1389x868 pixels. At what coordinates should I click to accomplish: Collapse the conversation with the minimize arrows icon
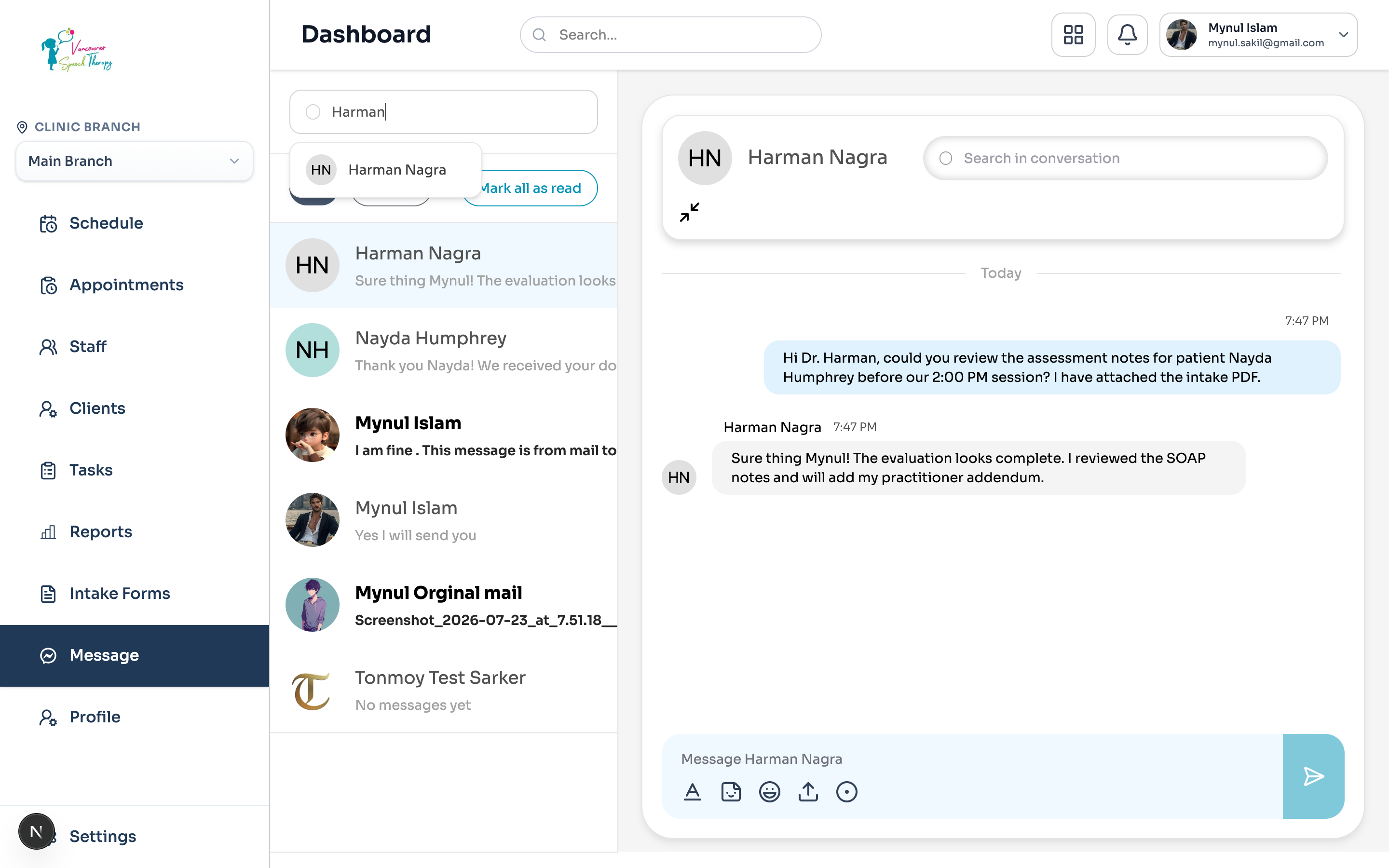click(689, 212)
